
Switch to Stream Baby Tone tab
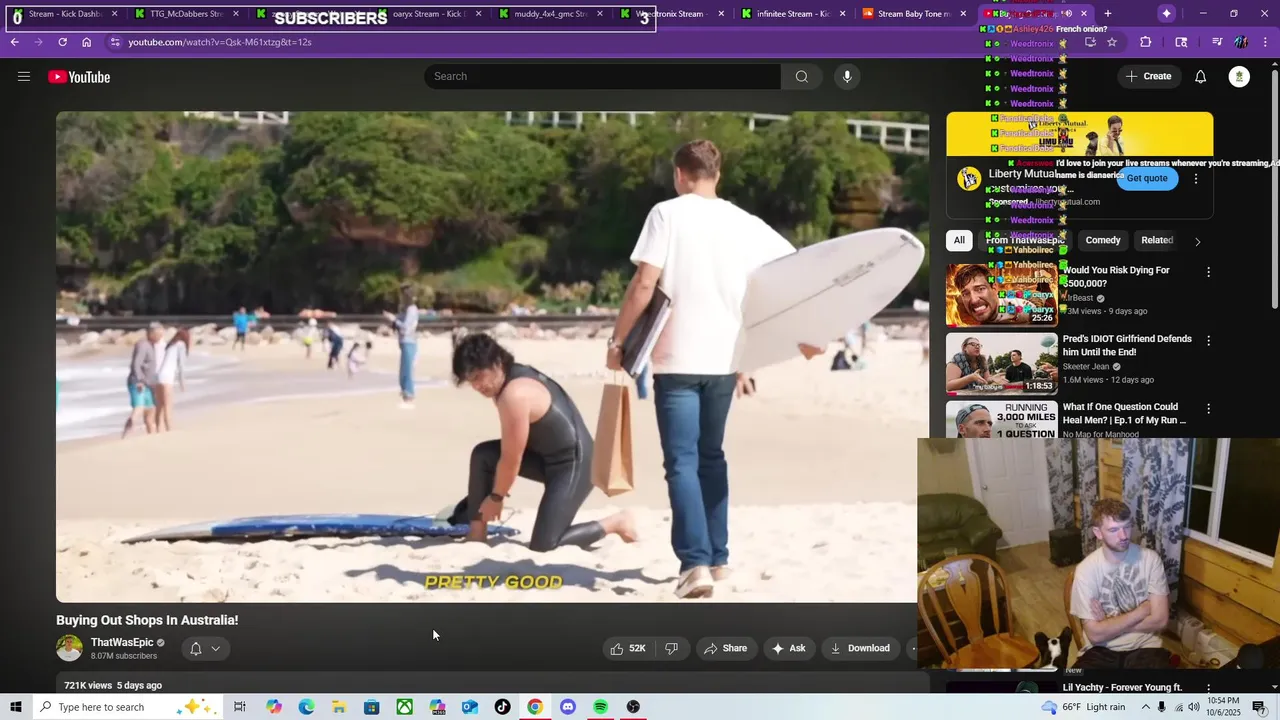tap(915, 14)
